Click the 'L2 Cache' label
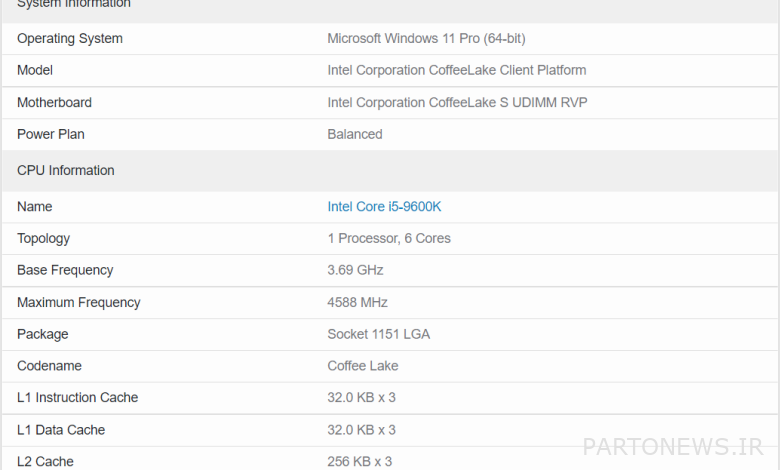Screen dimensions: 780x470 (45, 462)
